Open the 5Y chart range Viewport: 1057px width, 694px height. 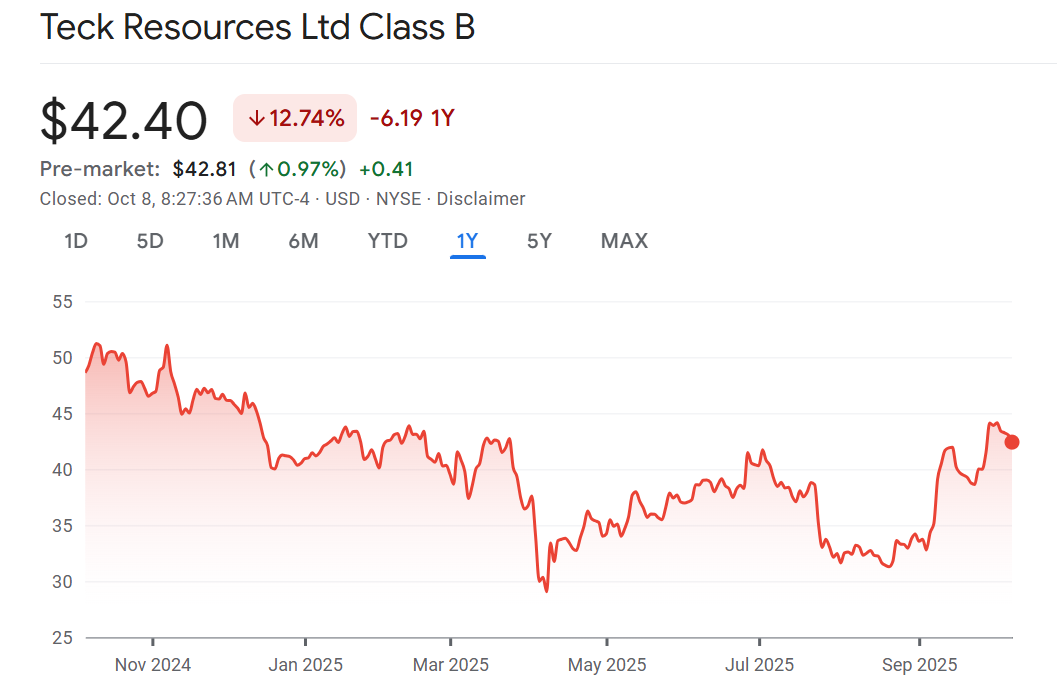click(x=539, y=241)
